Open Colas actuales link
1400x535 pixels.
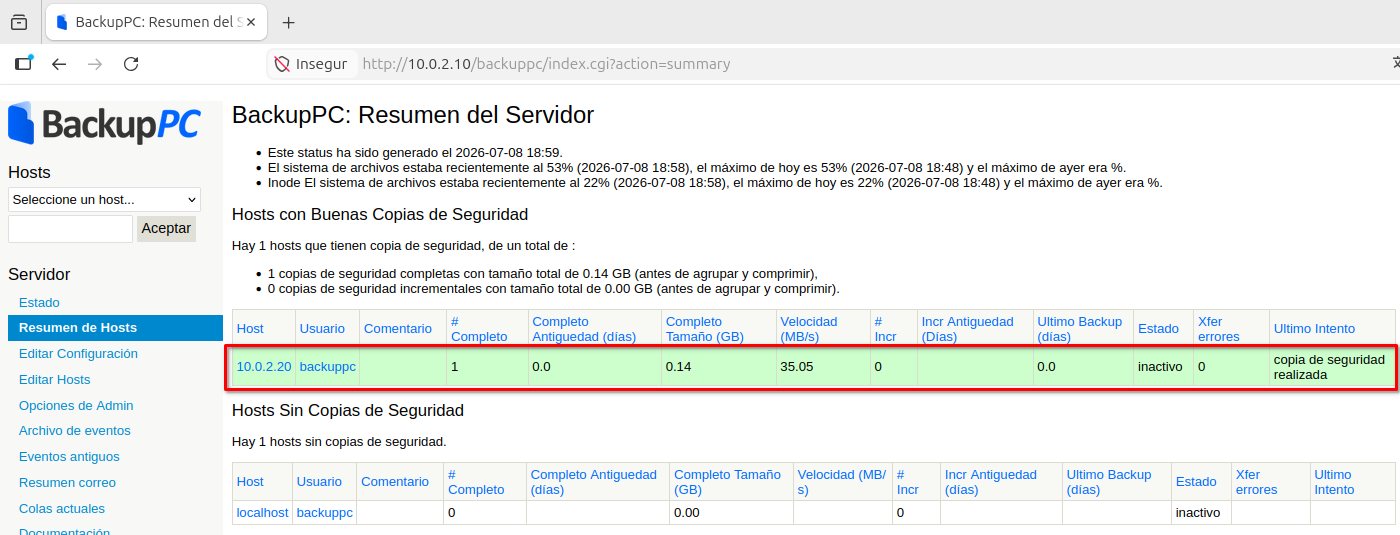pos(62,509)
